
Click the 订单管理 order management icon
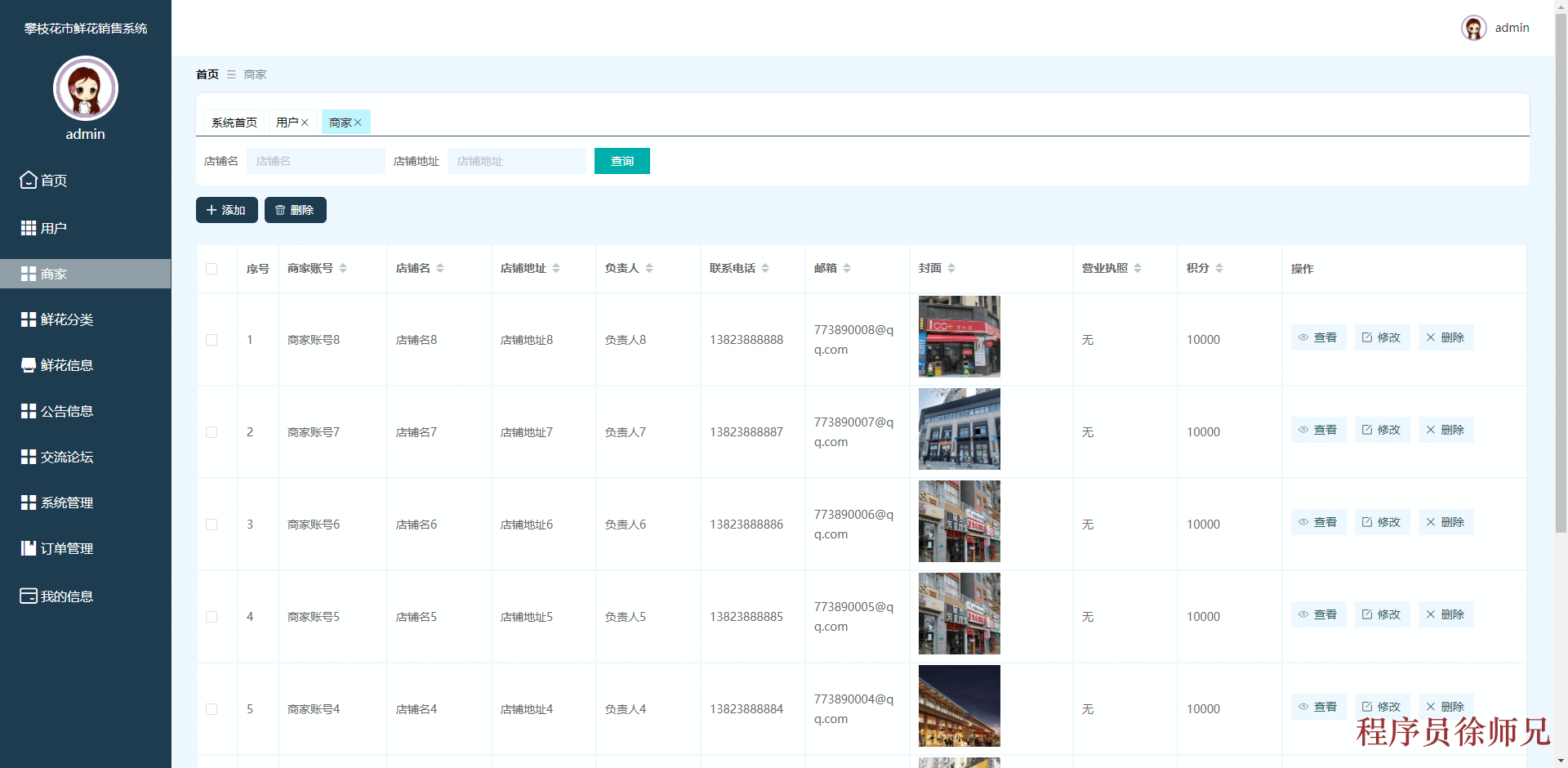[27, 548]
